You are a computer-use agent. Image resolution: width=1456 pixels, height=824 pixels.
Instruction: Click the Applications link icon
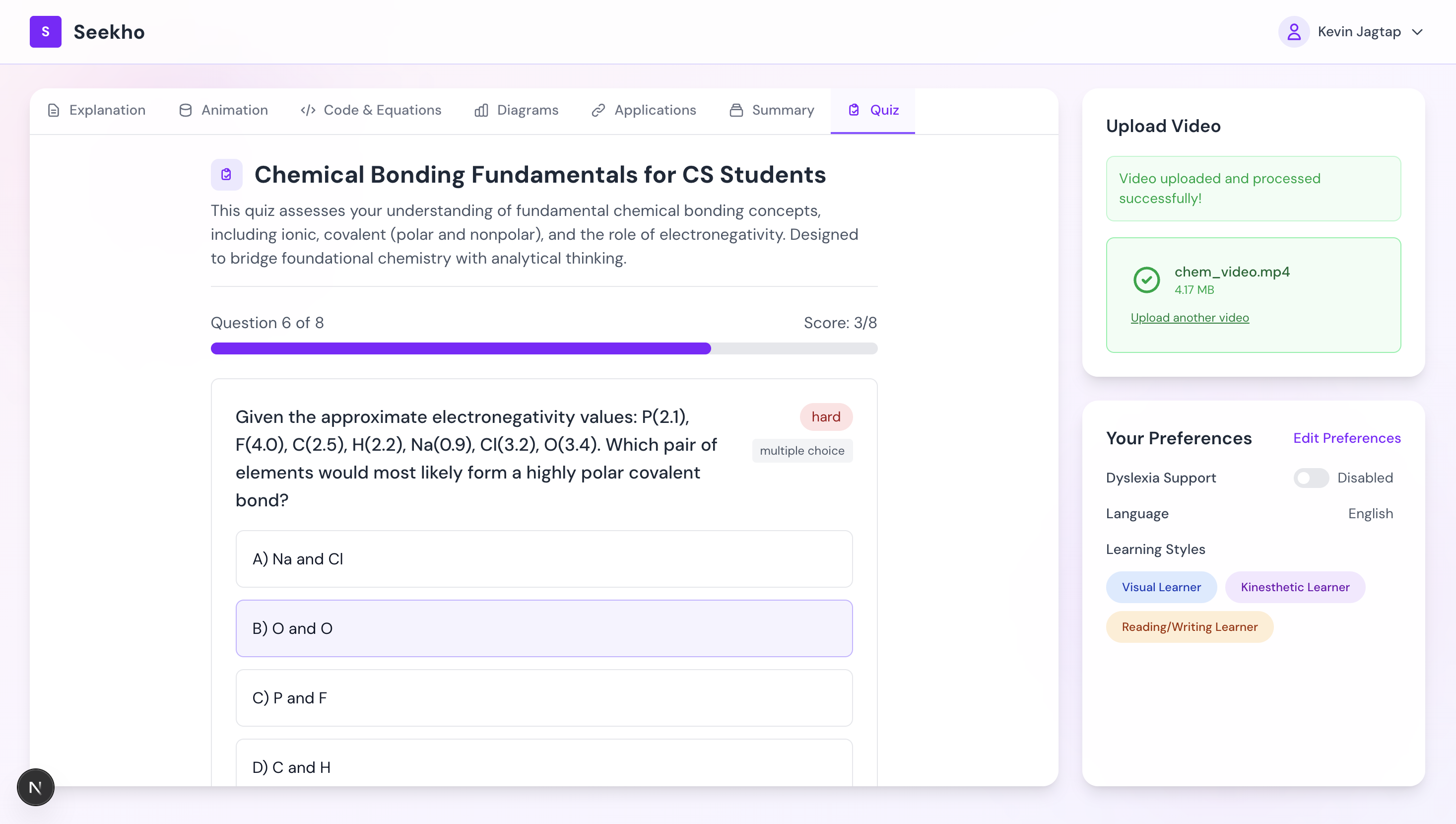(598, 110)
